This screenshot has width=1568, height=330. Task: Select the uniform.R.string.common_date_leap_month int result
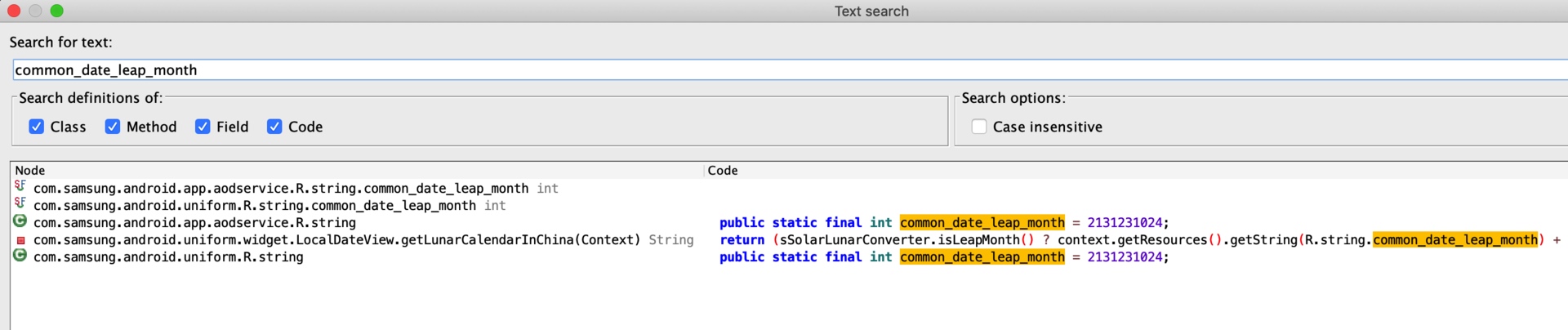[254, 205]
